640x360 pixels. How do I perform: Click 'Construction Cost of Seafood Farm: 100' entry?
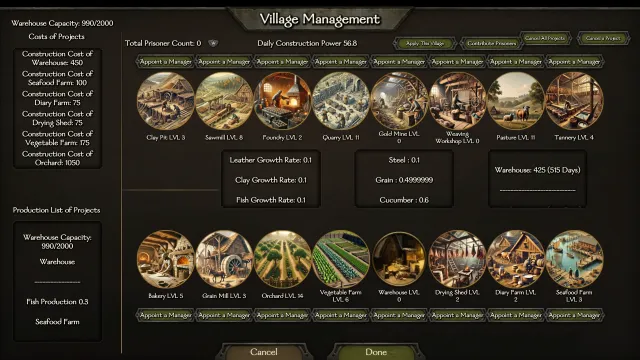pyautogui.click(x=58, y=78)
